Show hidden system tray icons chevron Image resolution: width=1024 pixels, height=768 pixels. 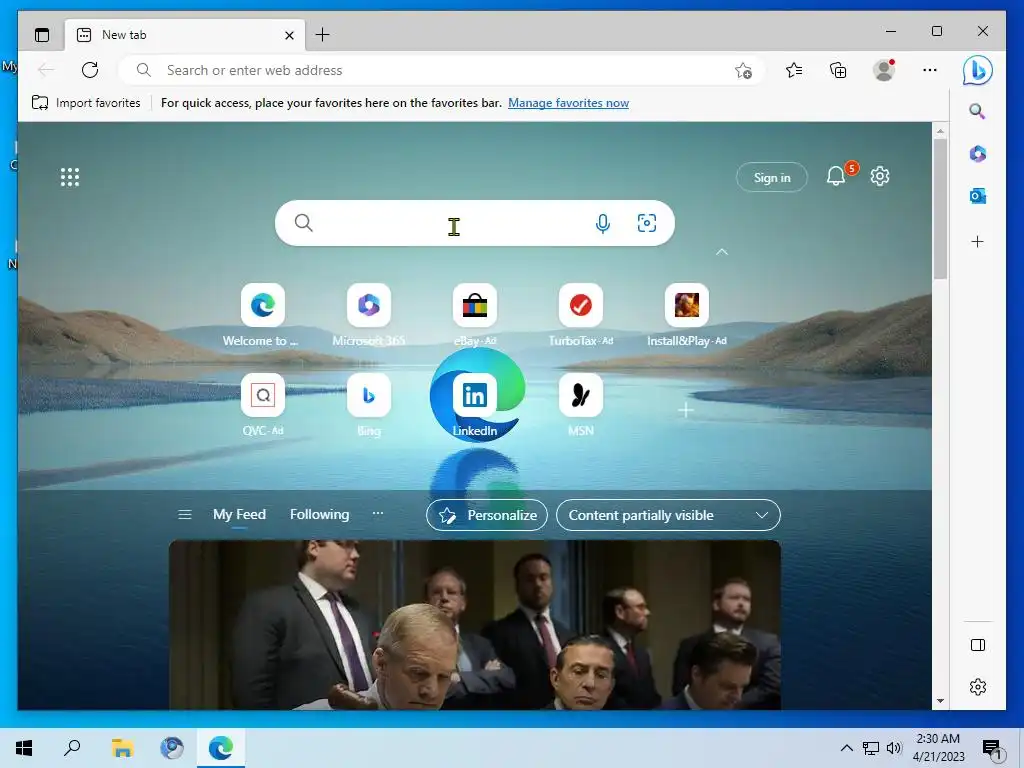(846, 748)
